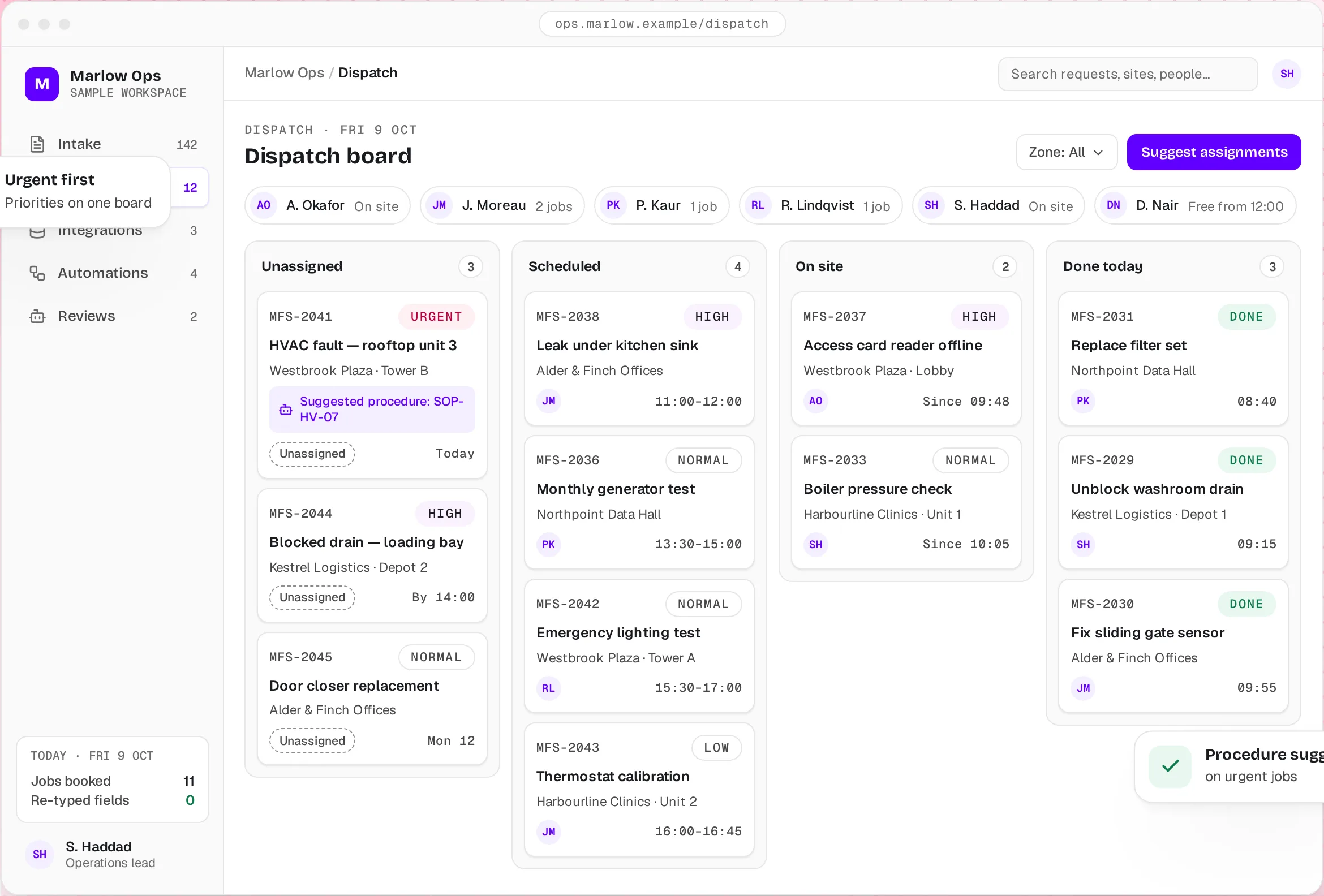Viewport: 1324px width, 896px height.
Task: Click the search requests, sites, people field
Action: [x=1128, y=74]
